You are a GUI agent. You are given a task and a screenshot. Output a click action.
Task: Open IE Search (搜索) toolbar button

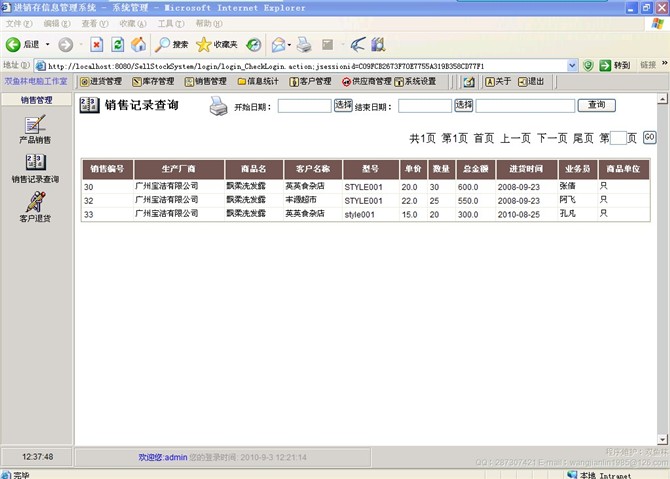(x=171, y=44)
